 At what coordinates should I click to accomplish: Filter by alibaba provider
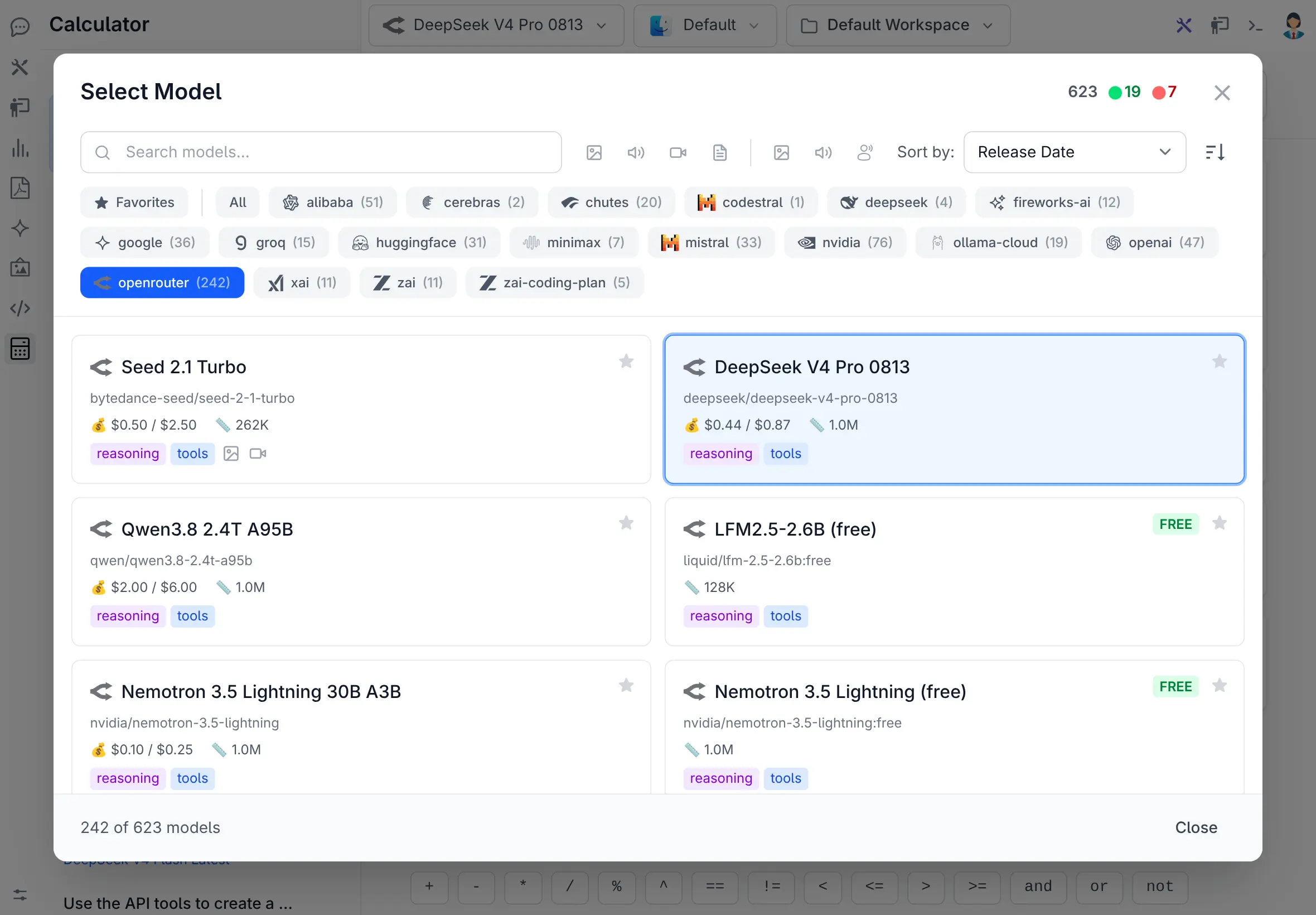click(x=333, y=203)
